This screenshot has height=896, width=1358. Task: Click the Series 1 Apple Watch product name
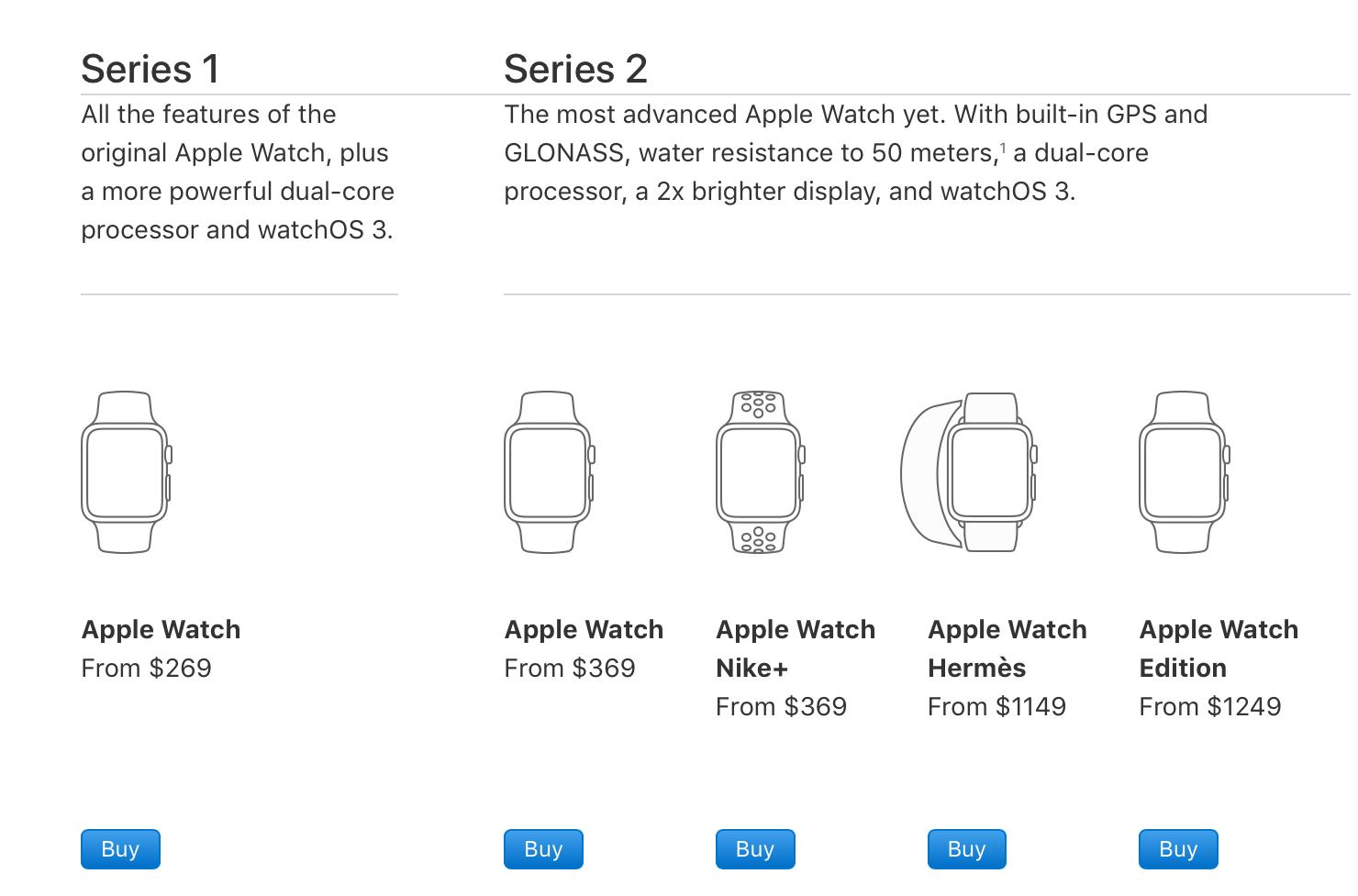pos(161,629)
